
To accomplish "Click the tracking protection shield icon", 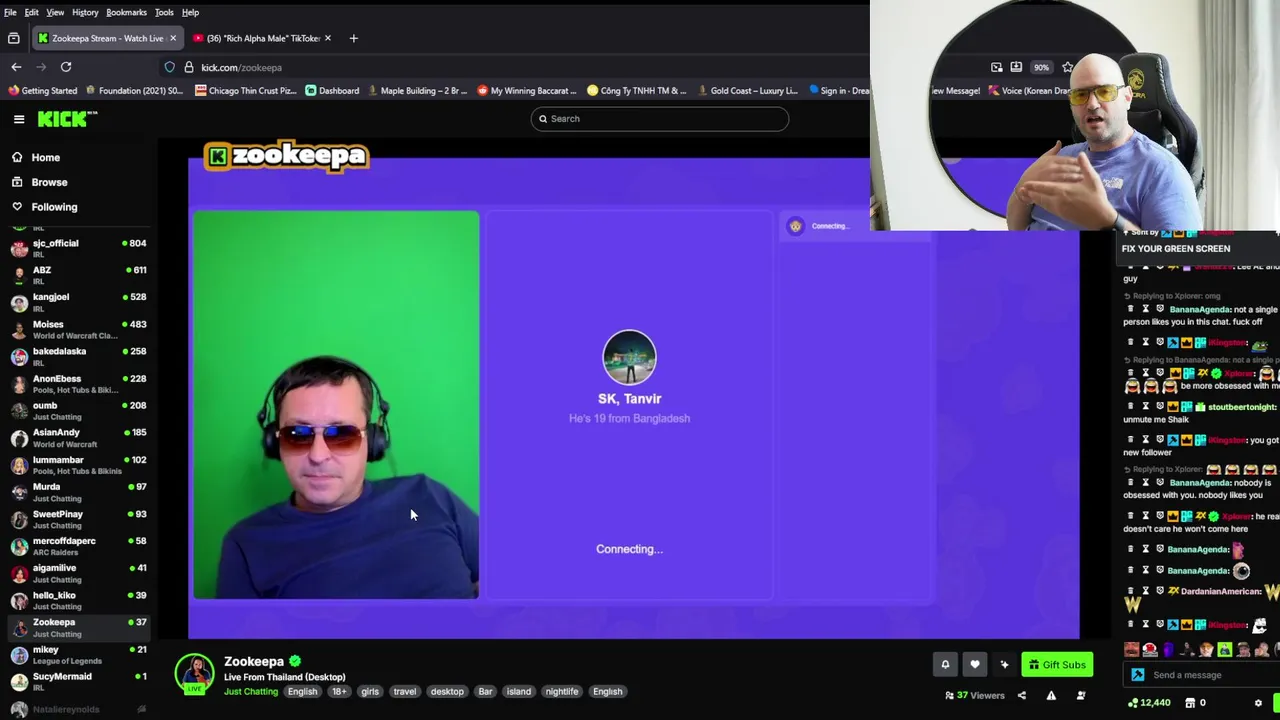I will click(170, 67).
